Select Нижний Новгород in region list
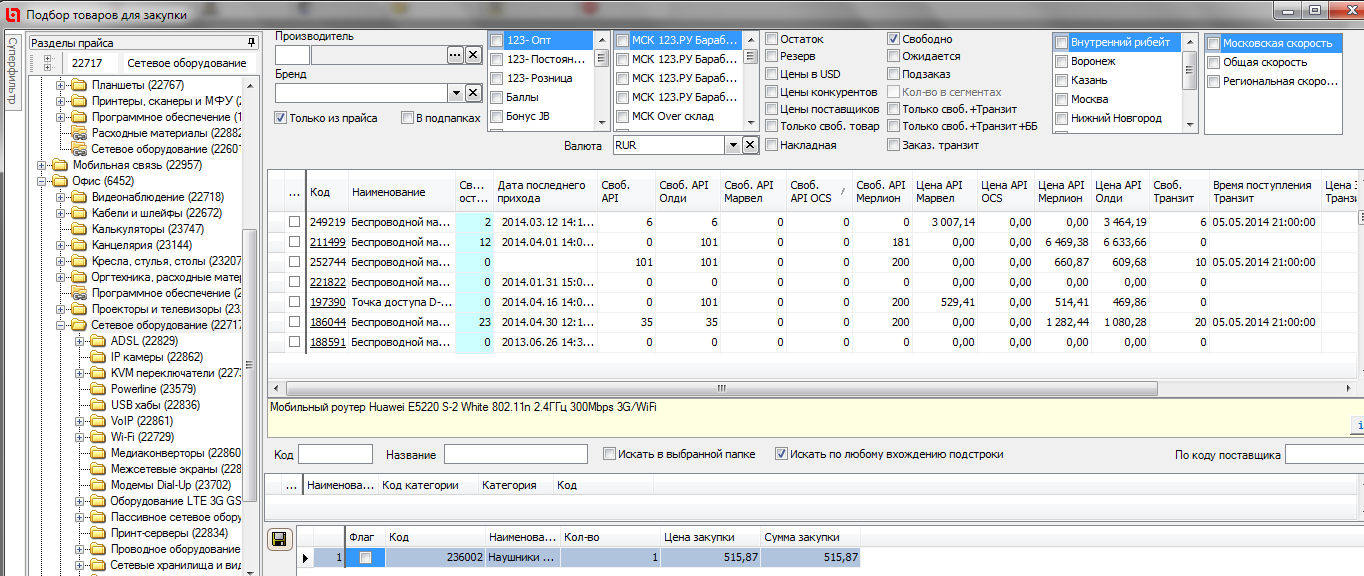1364x576 pixels. [1116, 118]
